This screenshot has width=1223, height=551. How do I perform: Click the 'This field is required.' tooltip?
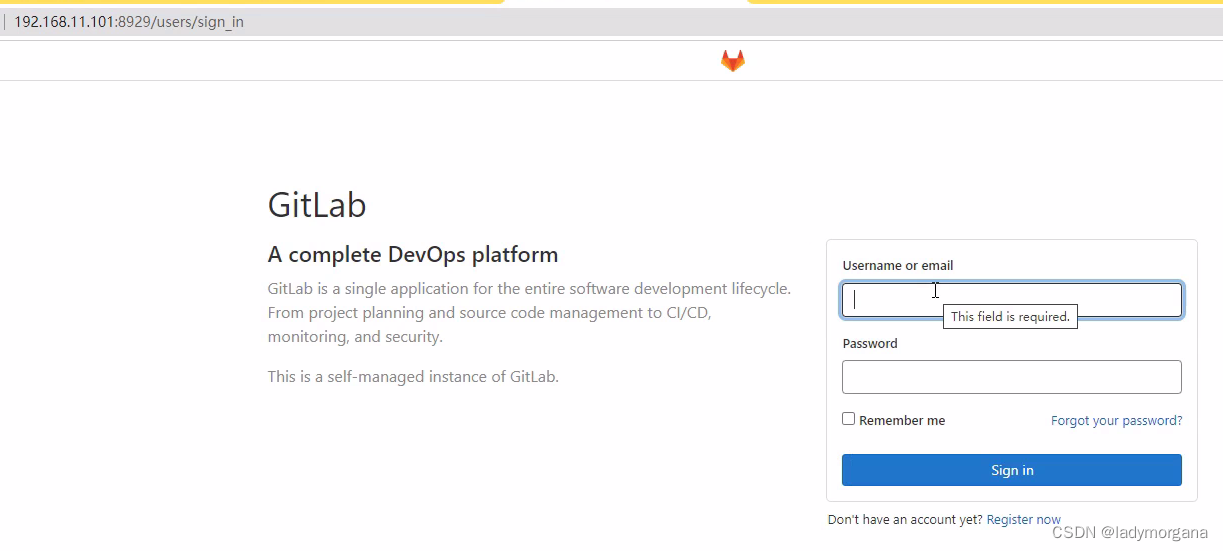(x=1010, y=316)
